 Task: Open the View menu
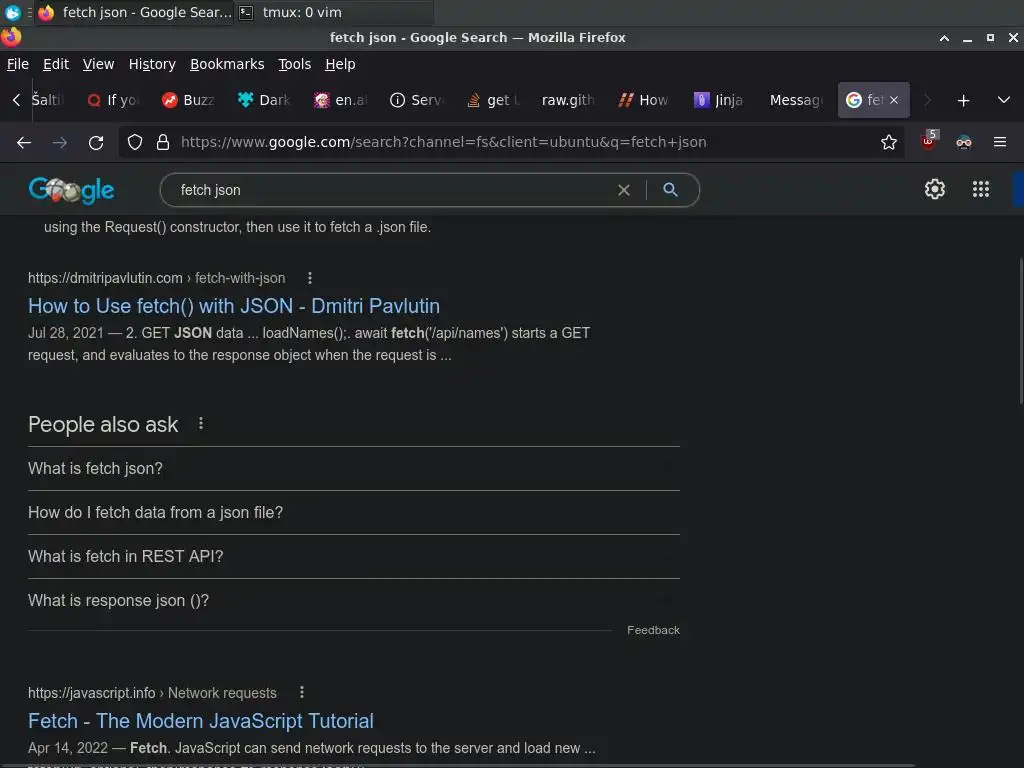98,64
